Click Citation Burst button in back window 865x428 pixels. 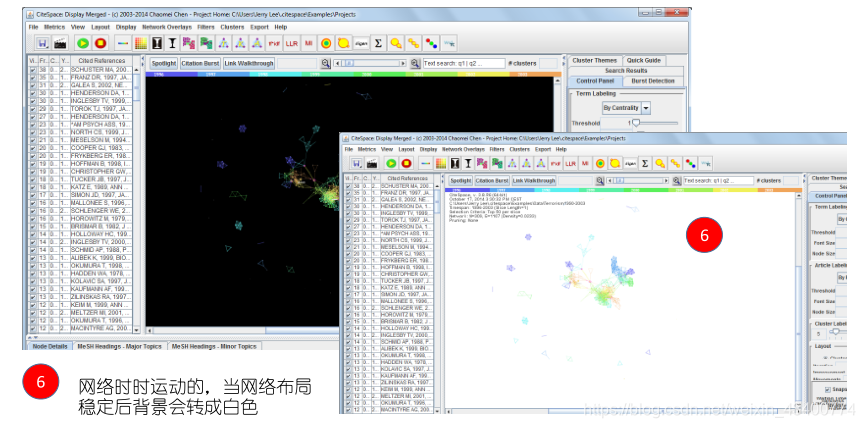click(200, 63)
